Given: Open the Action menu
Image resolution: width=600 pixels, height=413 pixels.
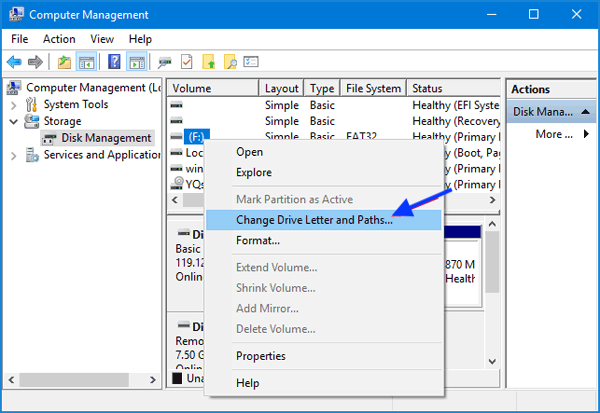Looking at the screenshot, I should pyautogui.click(x=59, y=39).
